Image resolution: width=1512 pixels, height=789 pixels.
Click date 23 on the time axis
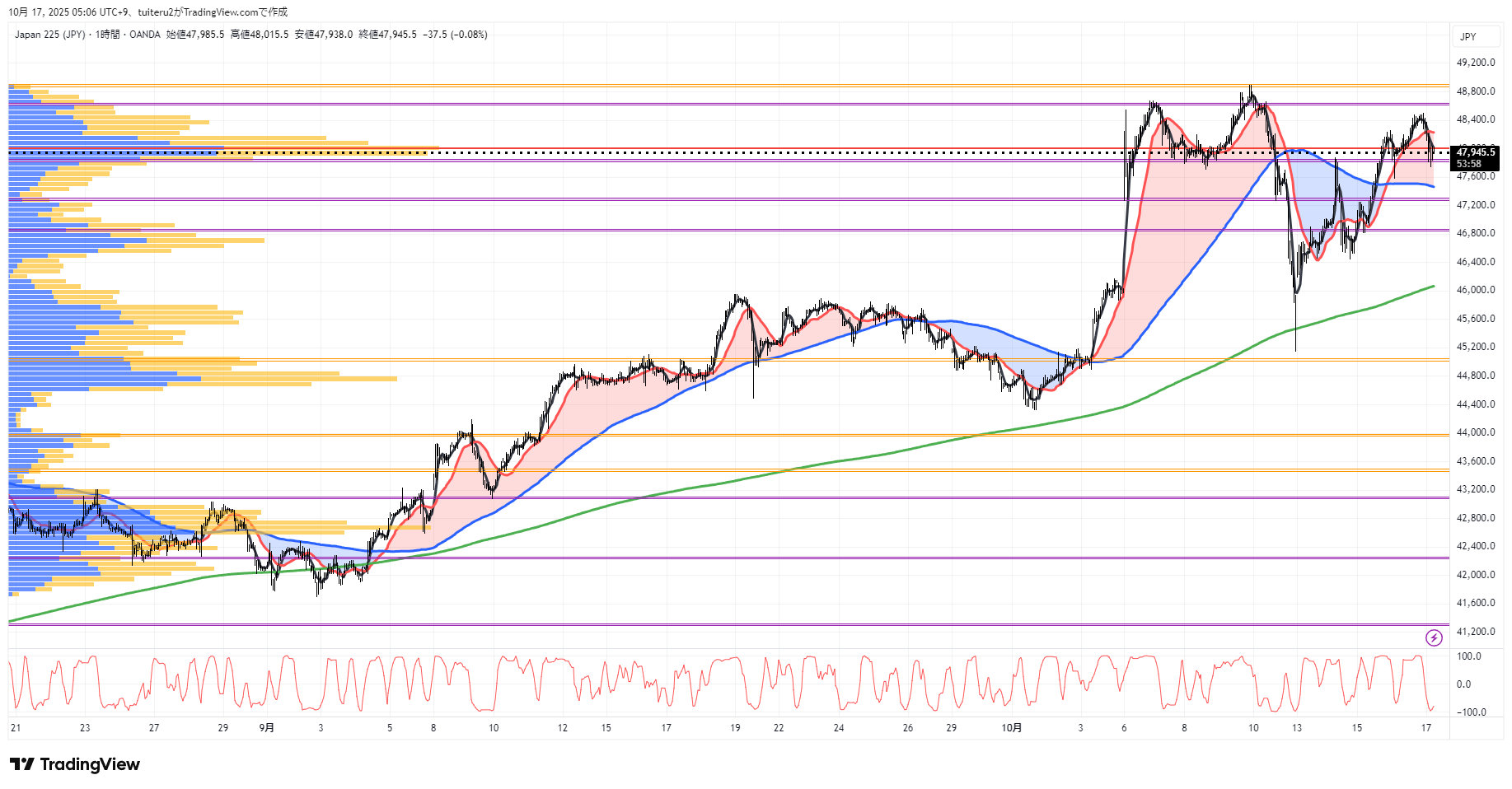85,728
